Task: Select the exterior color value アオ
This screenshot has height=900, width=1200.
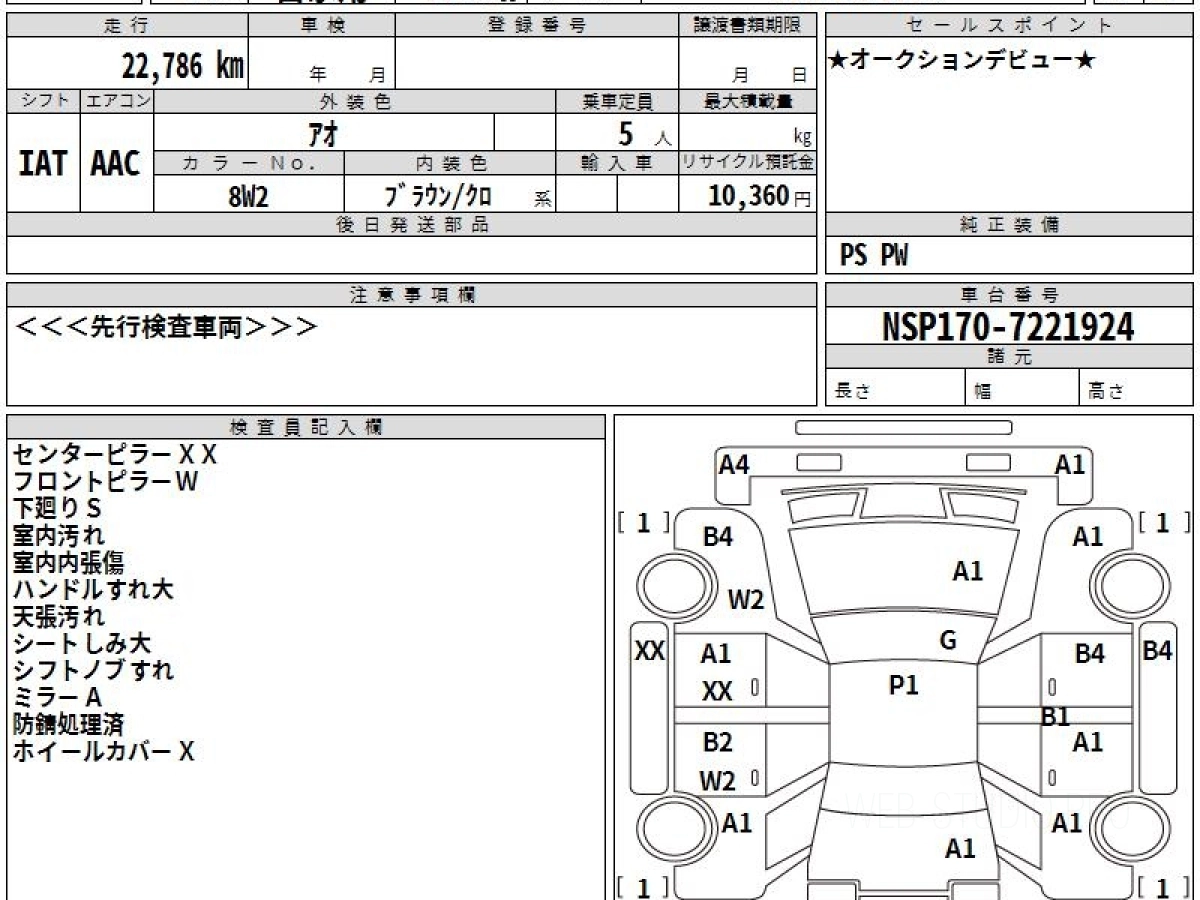Action: point(325,132)
